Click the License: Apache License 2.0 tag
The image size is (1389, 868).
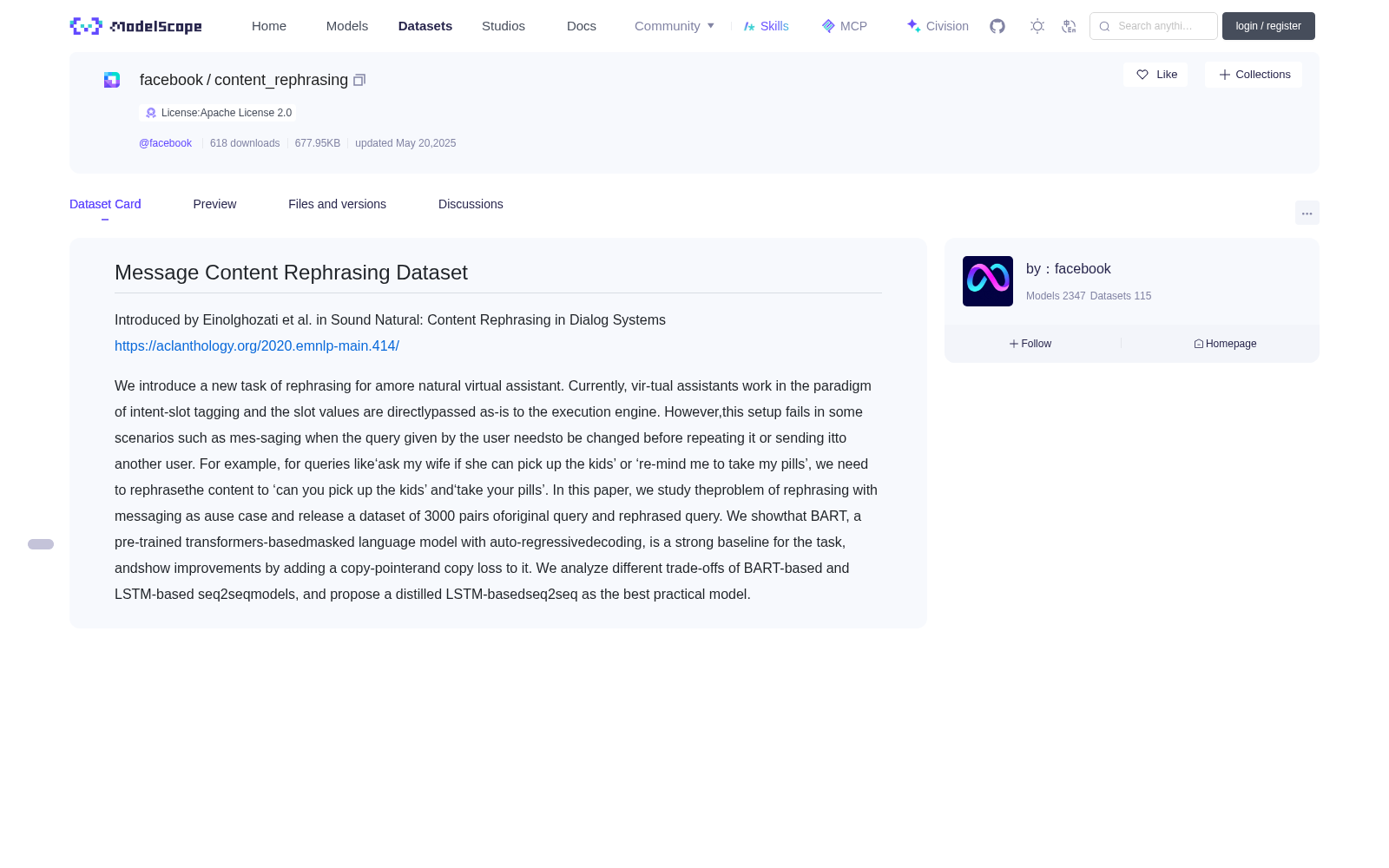218,113
